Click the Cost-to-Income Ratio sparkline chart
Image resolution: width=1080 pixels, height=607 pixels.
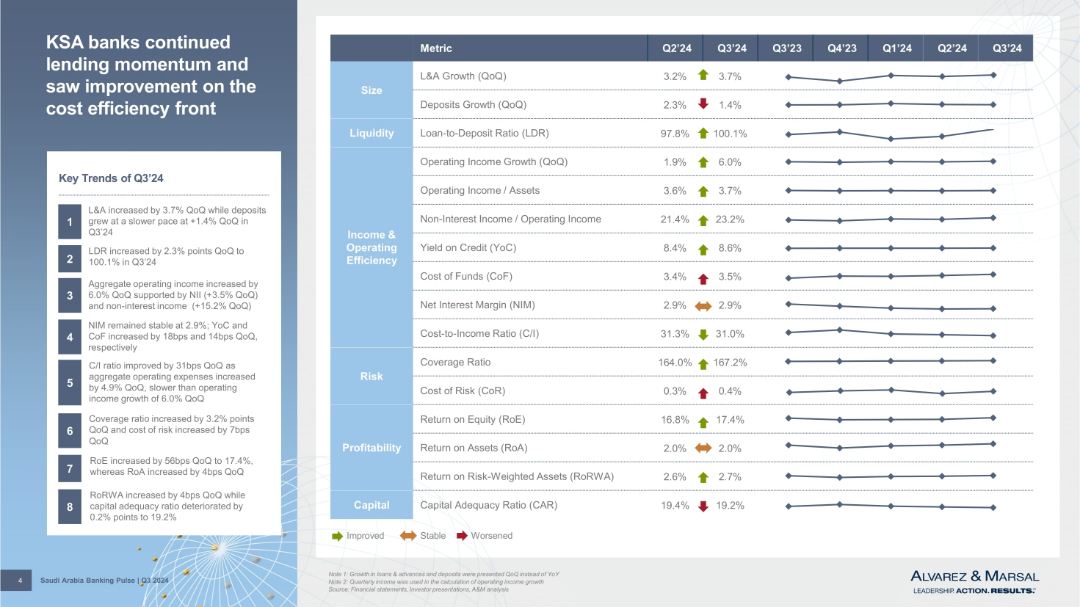coord(891,333)
